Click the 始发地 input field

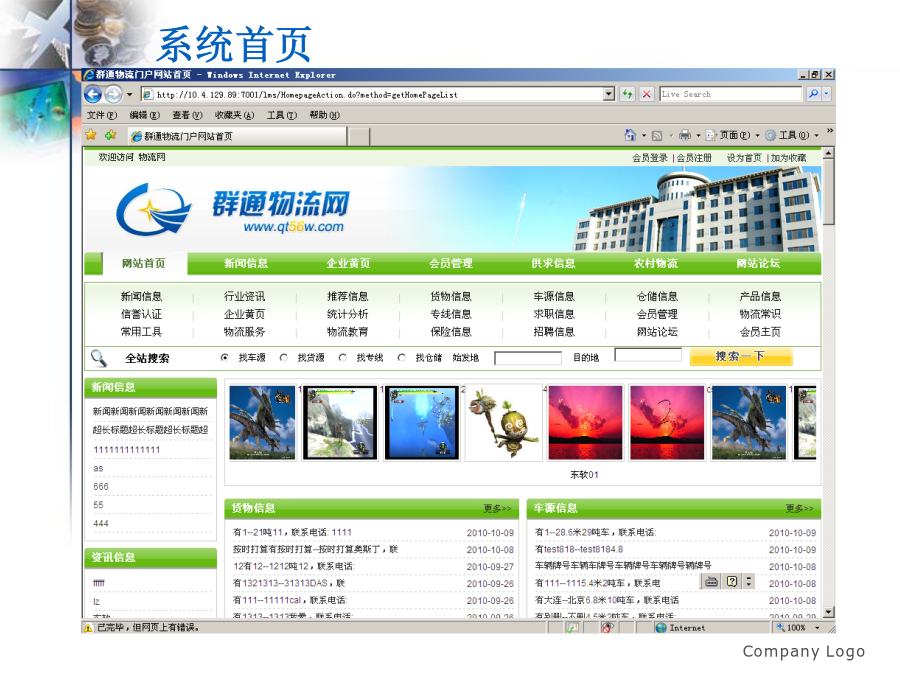tap(527, 357)
